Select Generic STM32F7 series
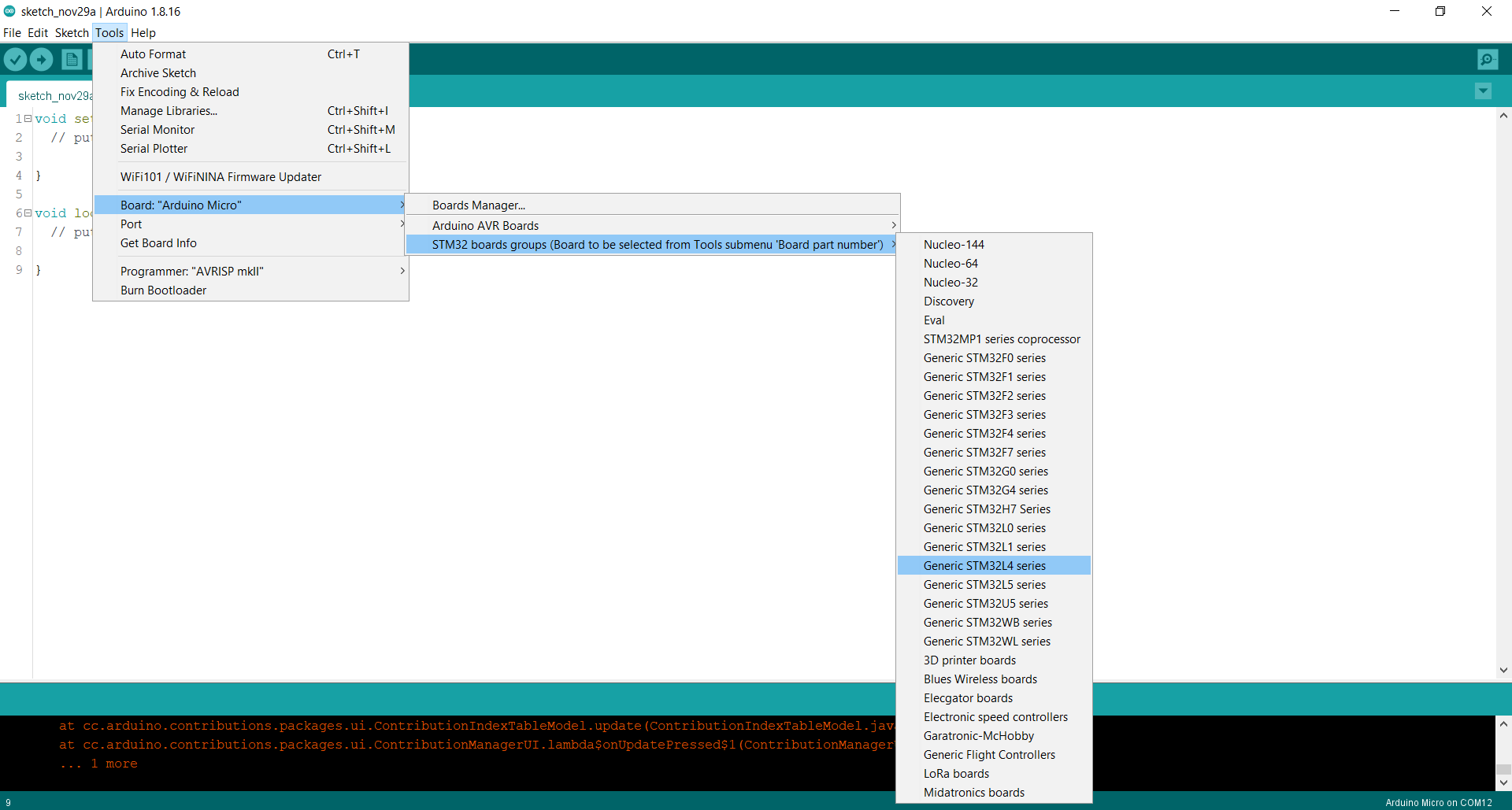Image resolution: width=1512 pixels, height=810 pixels. 994,453
